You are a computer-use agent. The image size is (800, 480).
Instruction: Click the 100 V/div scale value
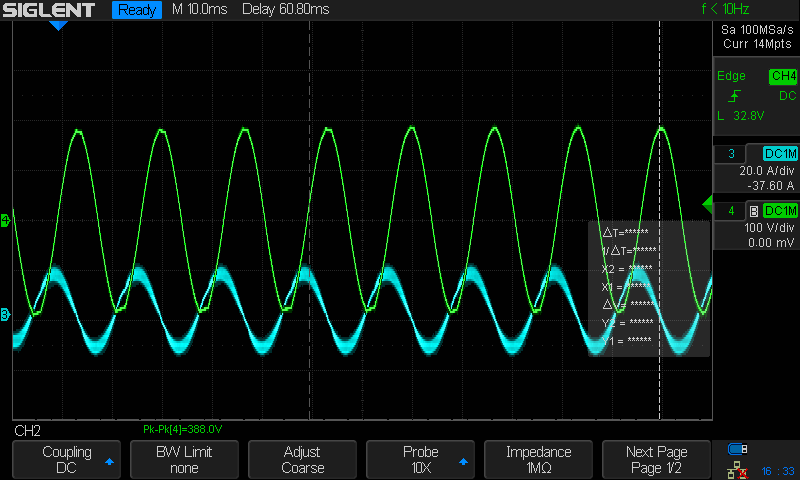coord(769,228)
